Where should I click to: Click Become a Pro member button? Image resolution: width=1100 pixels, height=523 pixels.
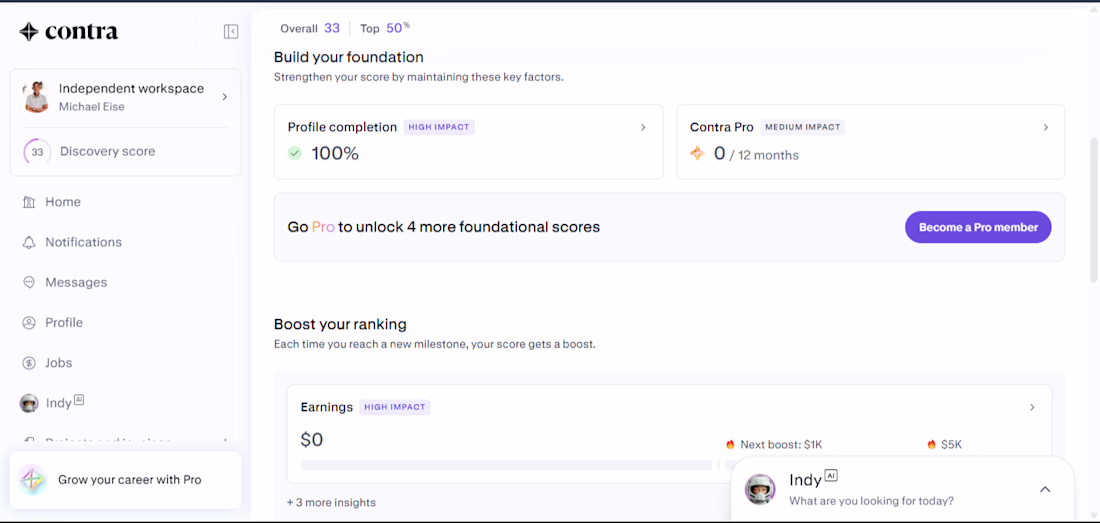coord(978,227)
